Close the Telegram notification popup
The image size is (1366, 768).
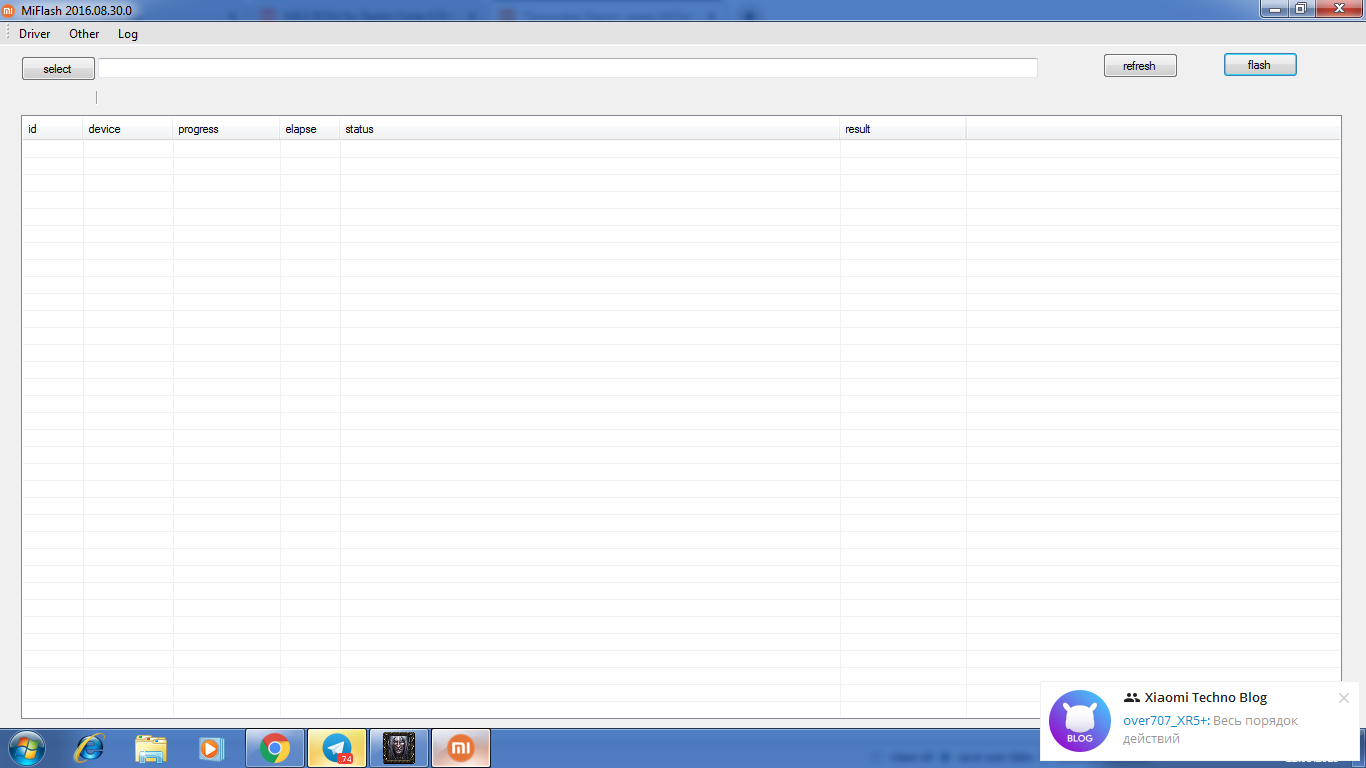[x=1344, y=698]
